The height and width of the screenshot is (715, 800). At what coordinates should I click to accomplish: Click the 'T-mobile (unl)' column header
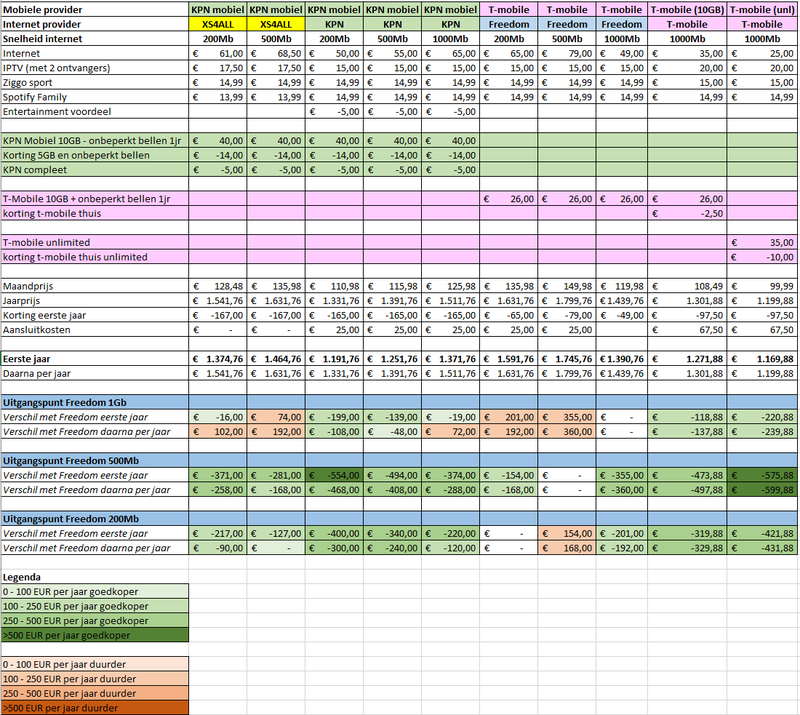click(x=762, y=10)
